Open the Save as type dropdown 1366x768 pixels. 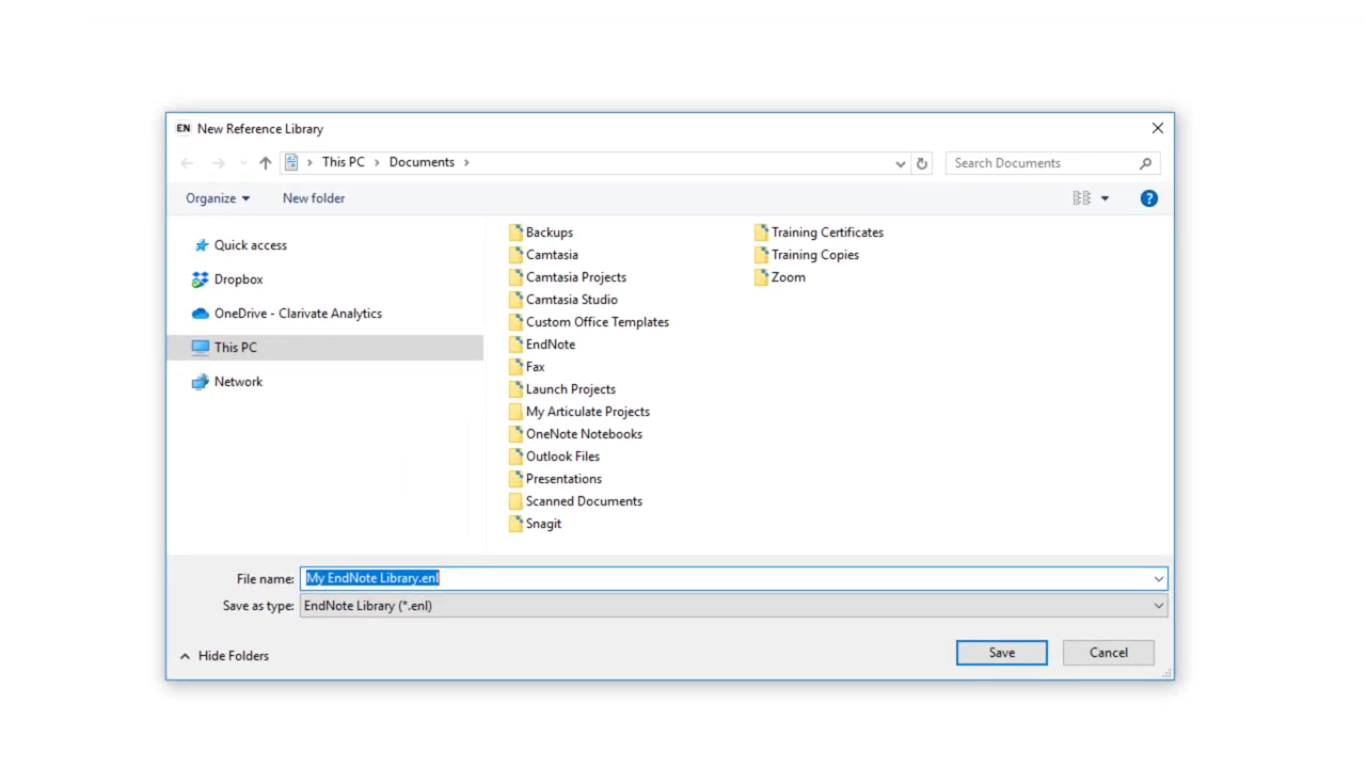pyautogui.click(x=733, y=606)
